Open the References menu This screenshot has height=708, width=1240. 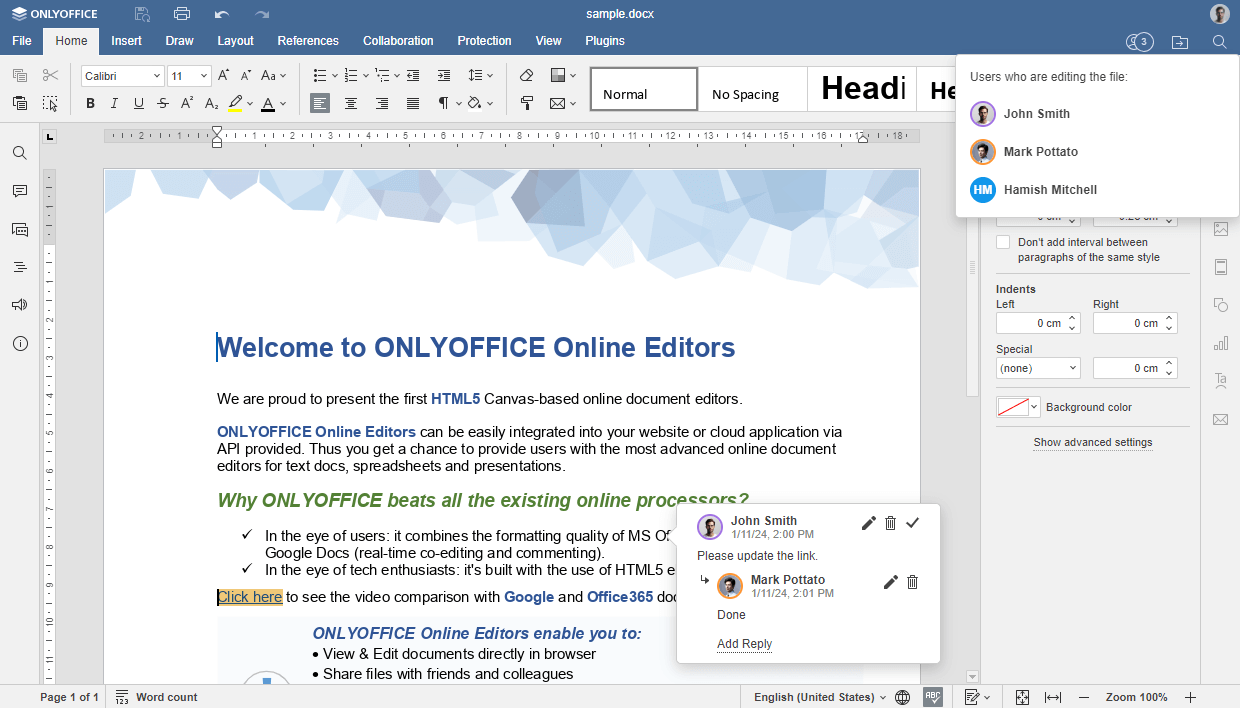click(x=307, y=40)
